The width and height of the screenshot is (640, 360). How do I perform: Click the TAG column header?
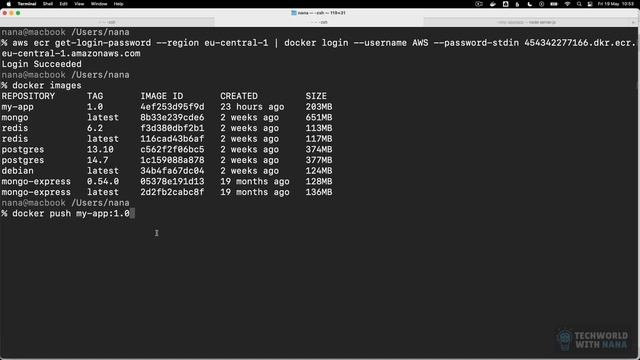tap(95, 96)
